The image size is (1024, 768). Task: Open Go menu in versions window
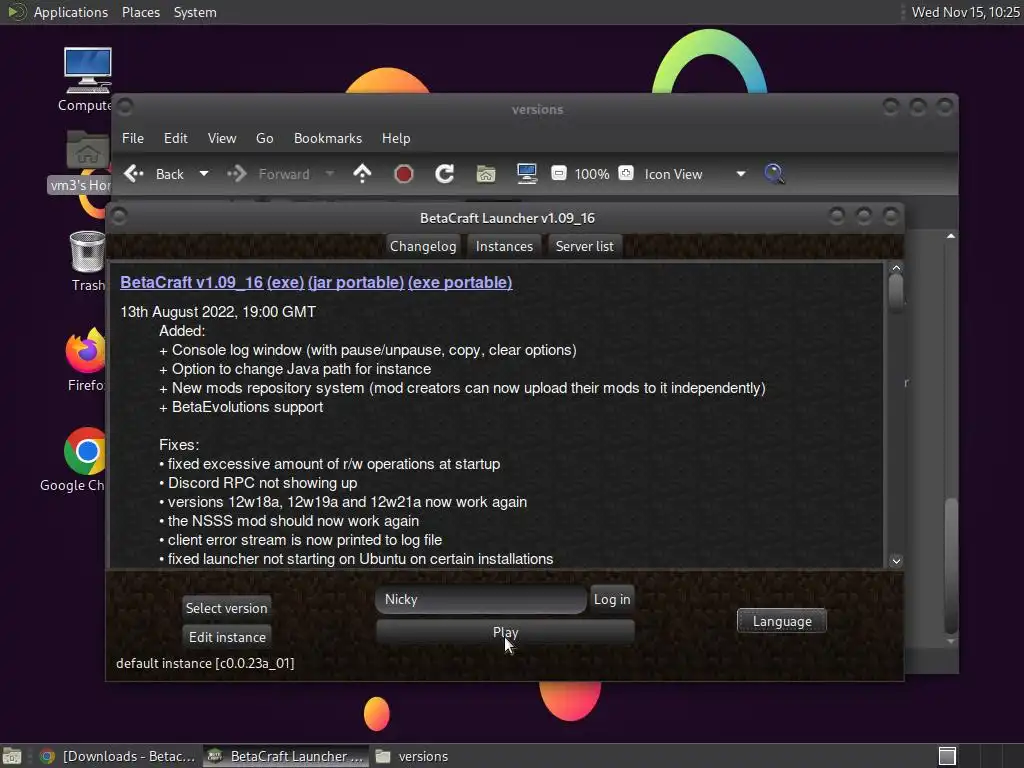click(x=264, y=138)
